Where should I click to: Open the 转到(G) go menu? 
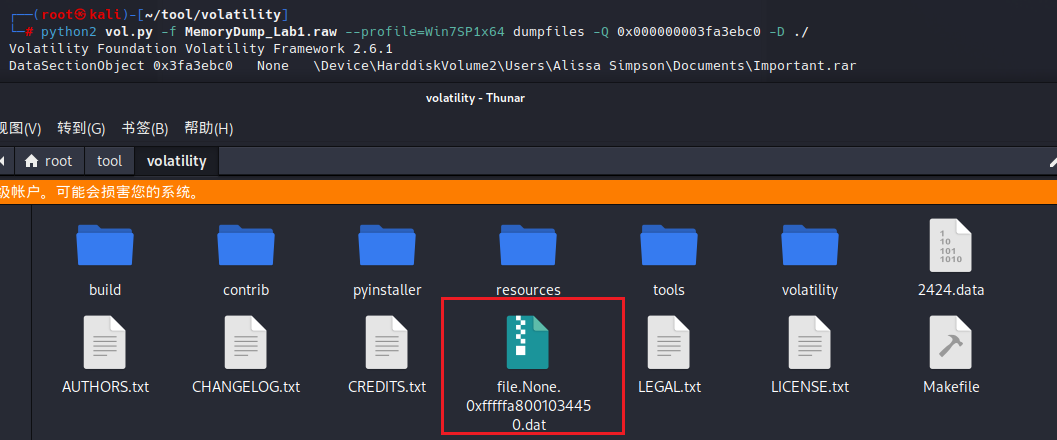click(x=81, y=128)
